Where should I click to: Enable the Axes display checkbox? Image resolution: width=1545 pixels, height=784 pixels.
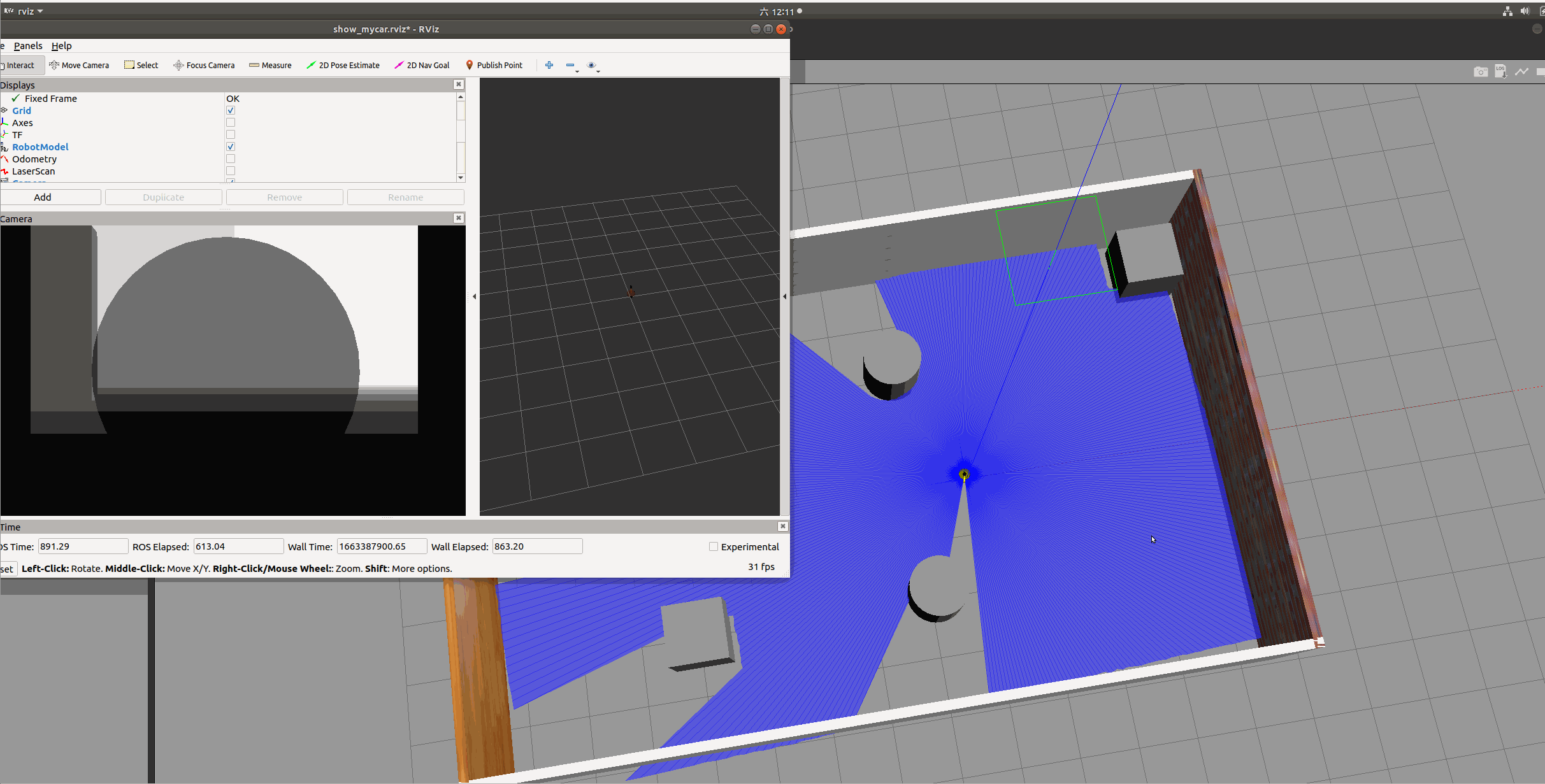231,122
